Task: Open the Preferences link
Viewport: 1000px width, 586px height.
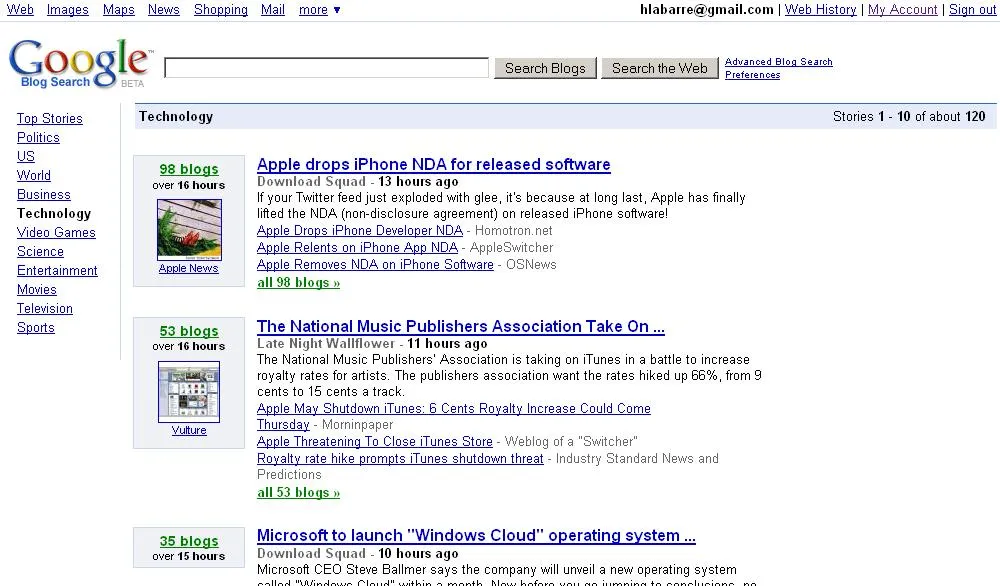Action: [753, 75]
